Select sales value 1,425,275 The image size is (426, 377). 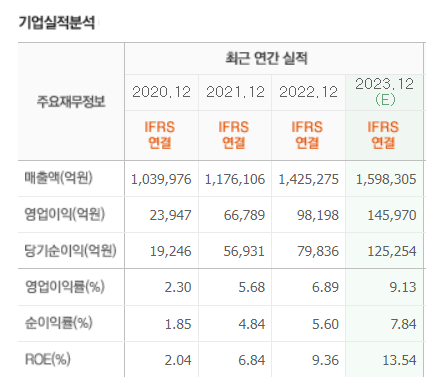tap(309, 179)
